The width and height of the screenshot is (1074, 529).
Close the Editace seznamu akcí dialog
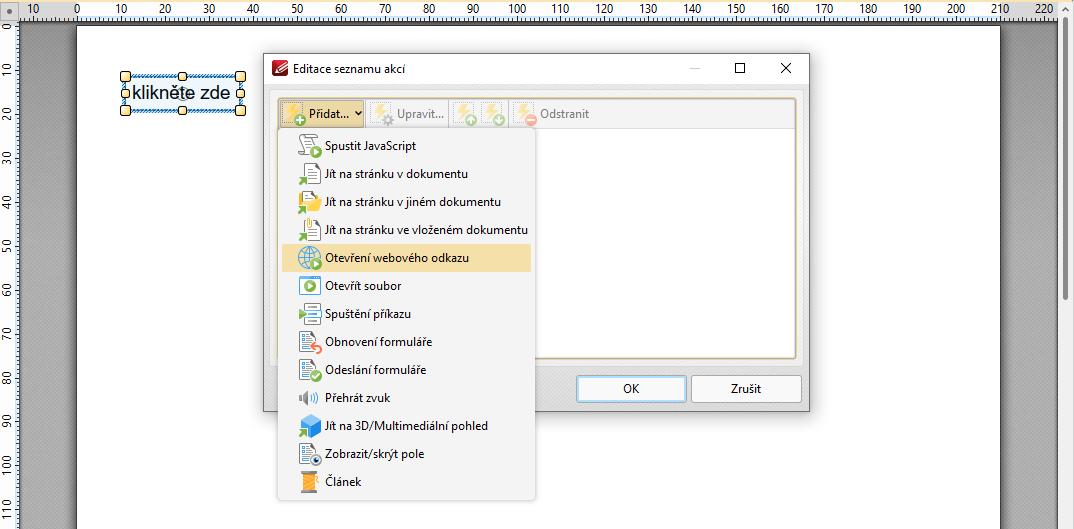pos(786,68)
